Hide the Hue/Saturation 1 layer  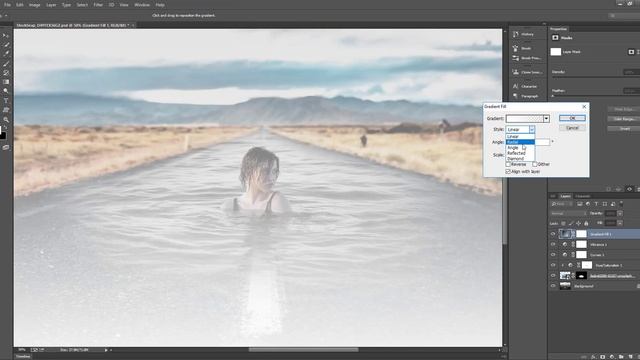click(553, 265)
